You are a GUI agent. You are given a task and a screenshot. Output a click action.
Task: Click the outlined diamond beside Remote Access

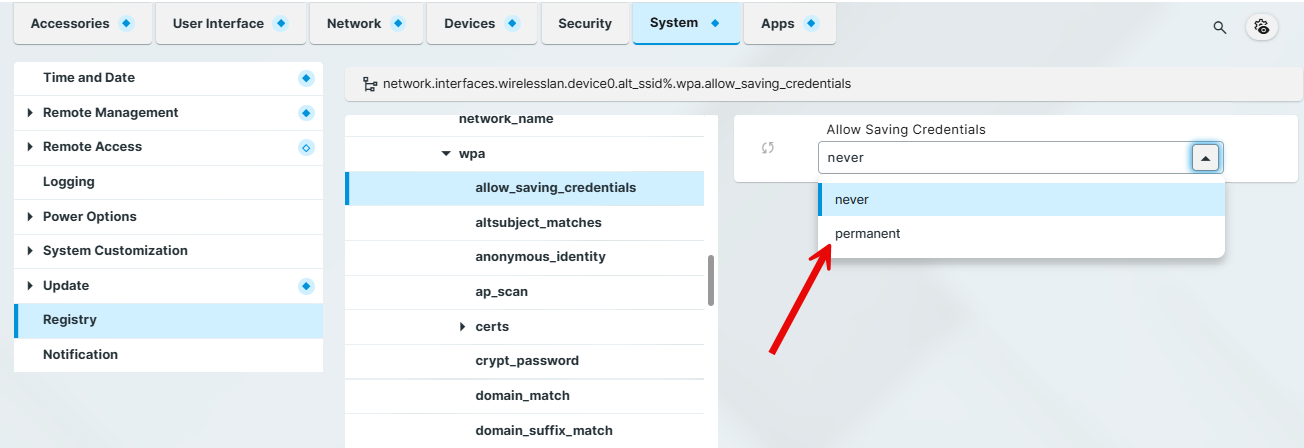point(306,147)
